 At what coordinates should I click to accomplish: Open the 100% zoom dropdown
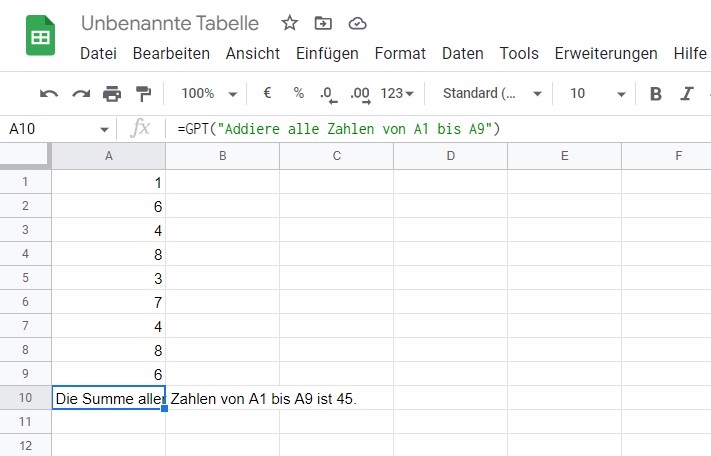(209, 93)
